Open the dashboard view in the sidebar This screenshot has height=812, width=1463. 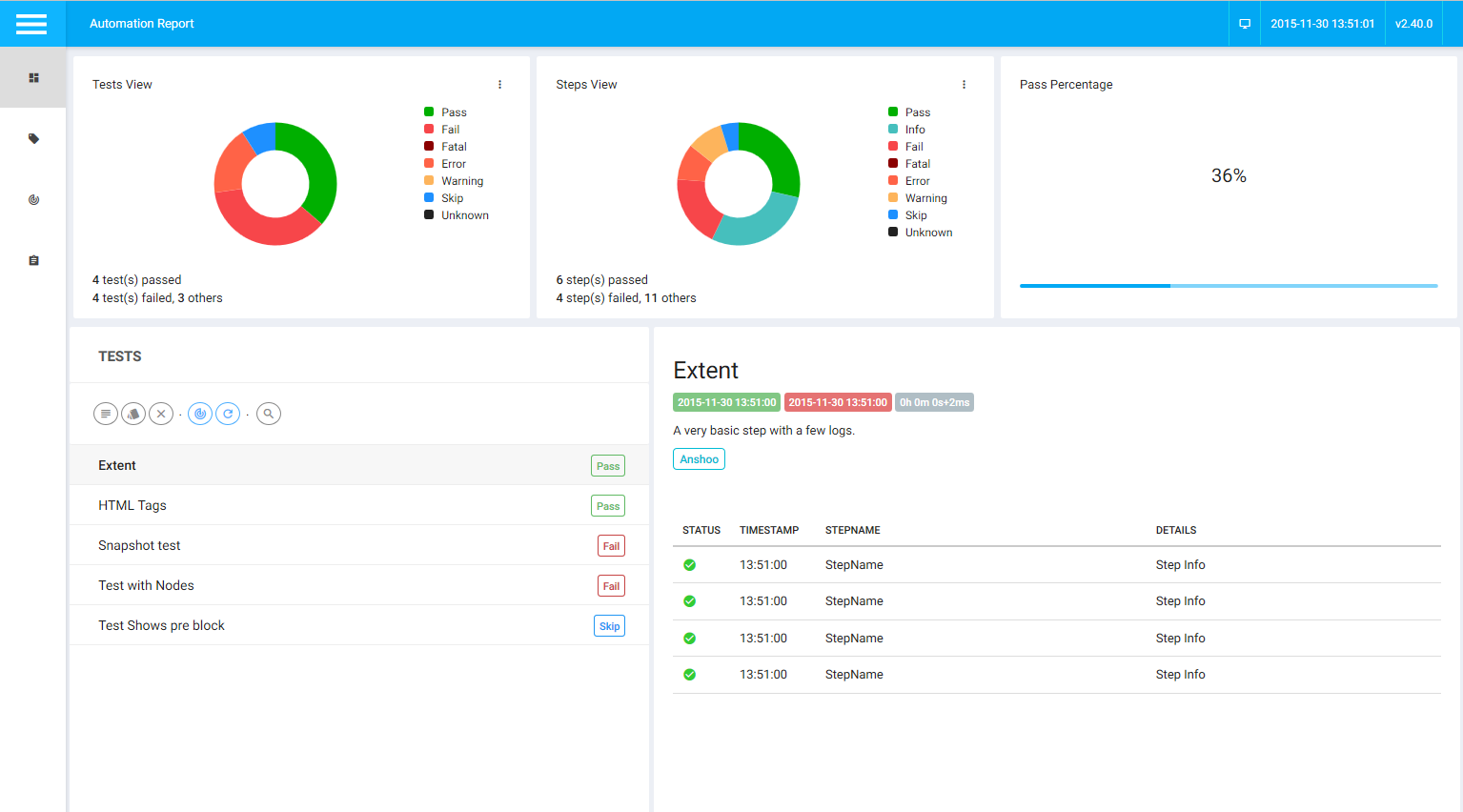(x=33, y=78)
